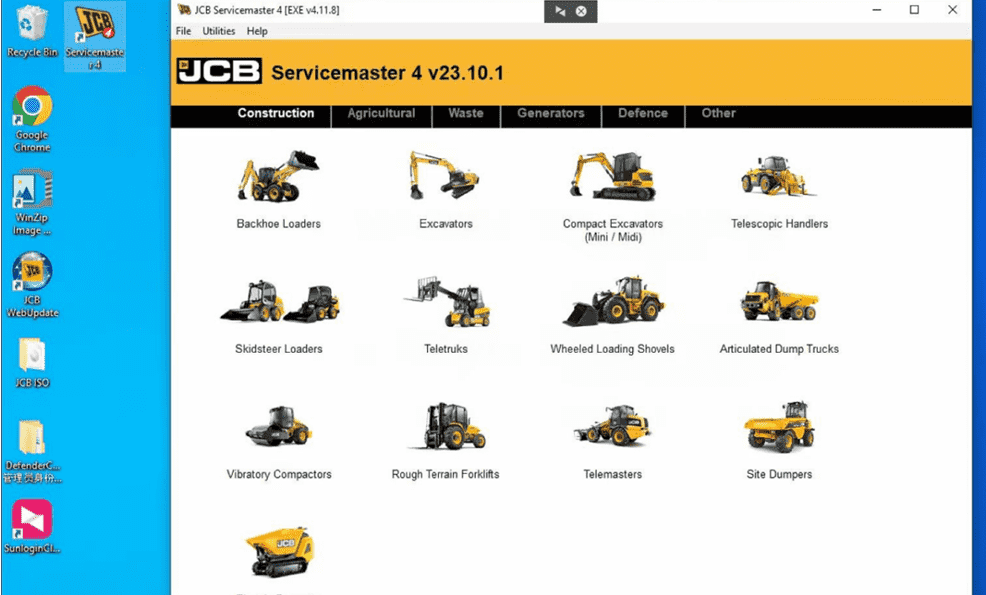The width and height of the screenshot is (986, 595).
Task: Close the JCB Servicemaster 4 window
Action: (953, 10)
